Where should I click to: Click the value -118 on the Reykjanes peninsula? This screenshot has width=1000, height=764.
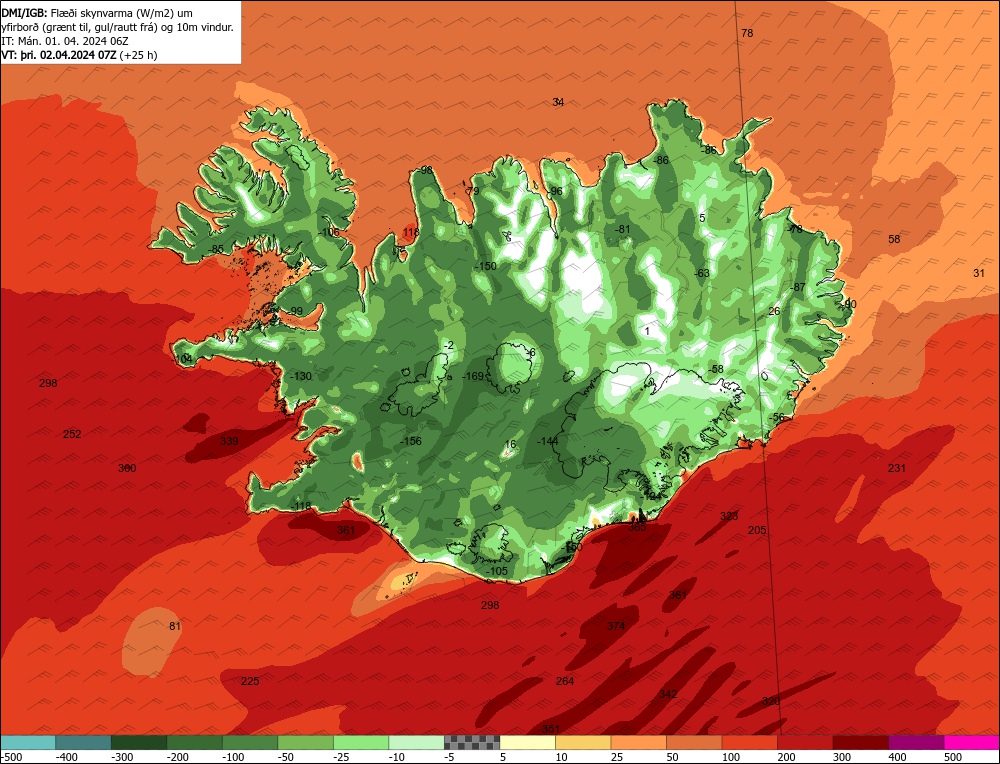pos(300,506)
